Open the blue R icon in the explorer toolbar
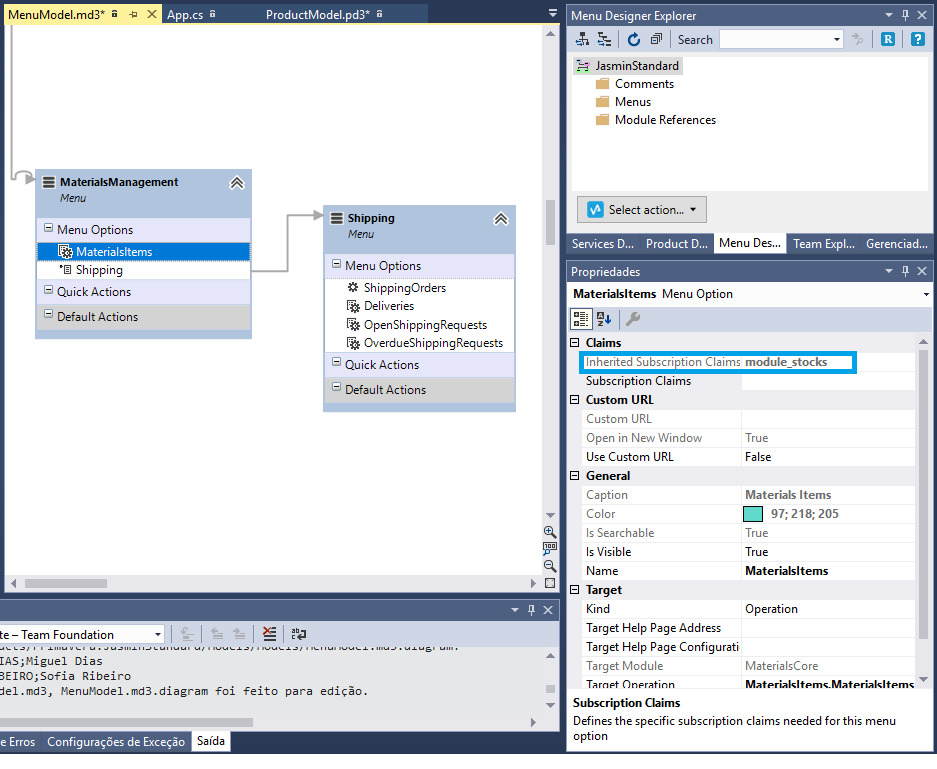 coord(888,39)
